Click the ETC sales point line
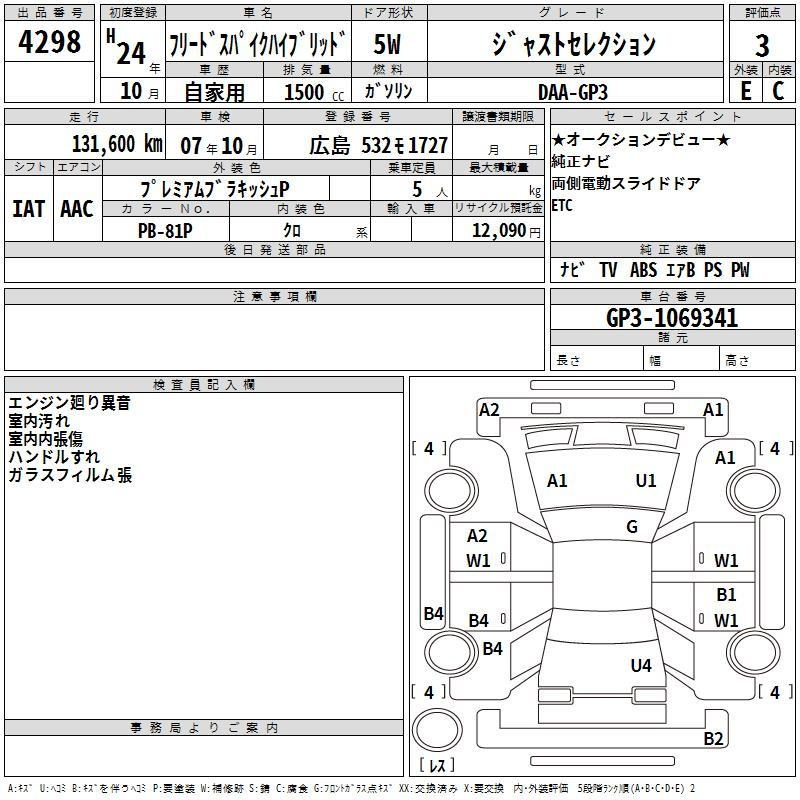 pyautogui.click(x=562, y=205)
